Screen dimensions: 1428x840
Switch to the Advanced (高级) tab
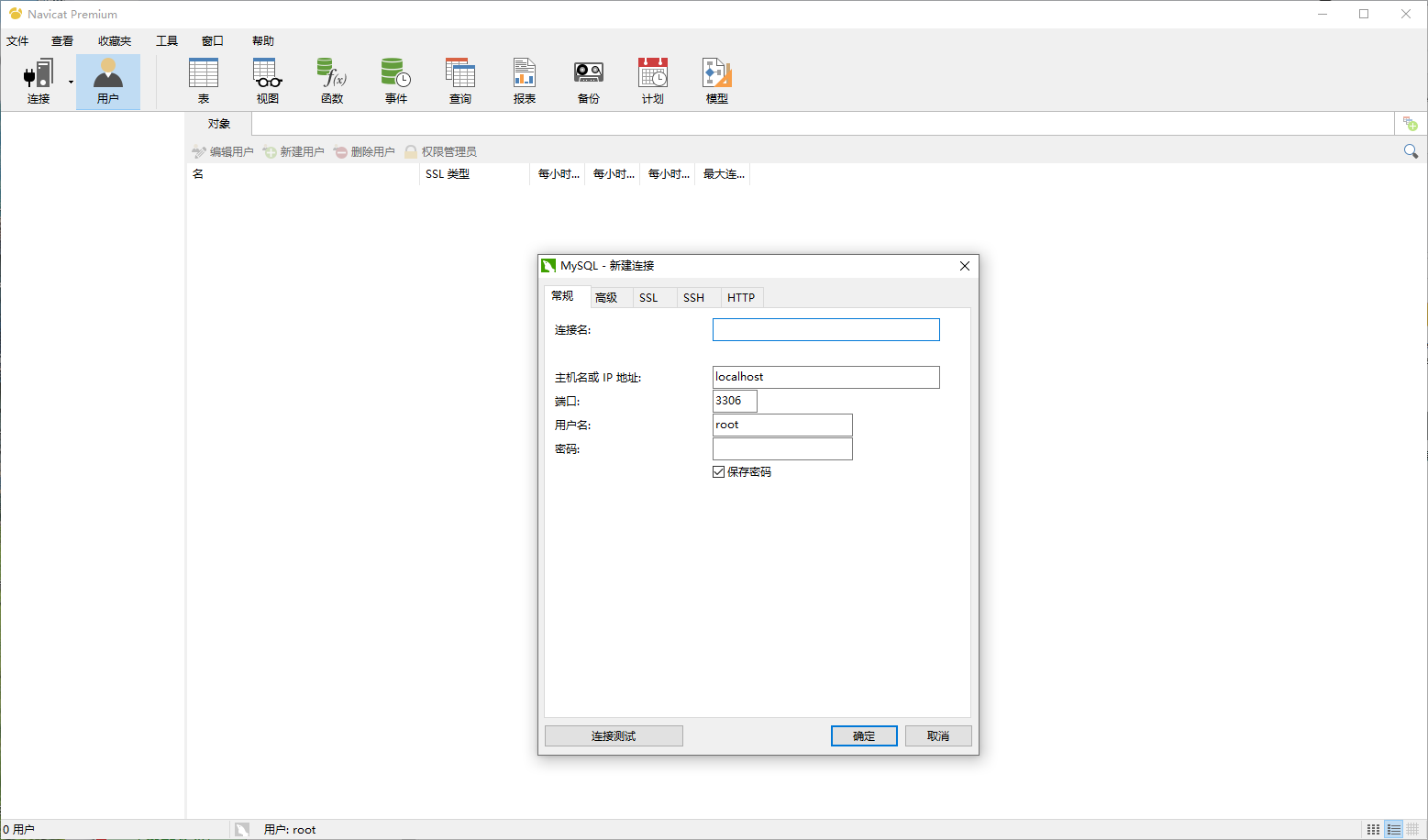coord(606,298)
